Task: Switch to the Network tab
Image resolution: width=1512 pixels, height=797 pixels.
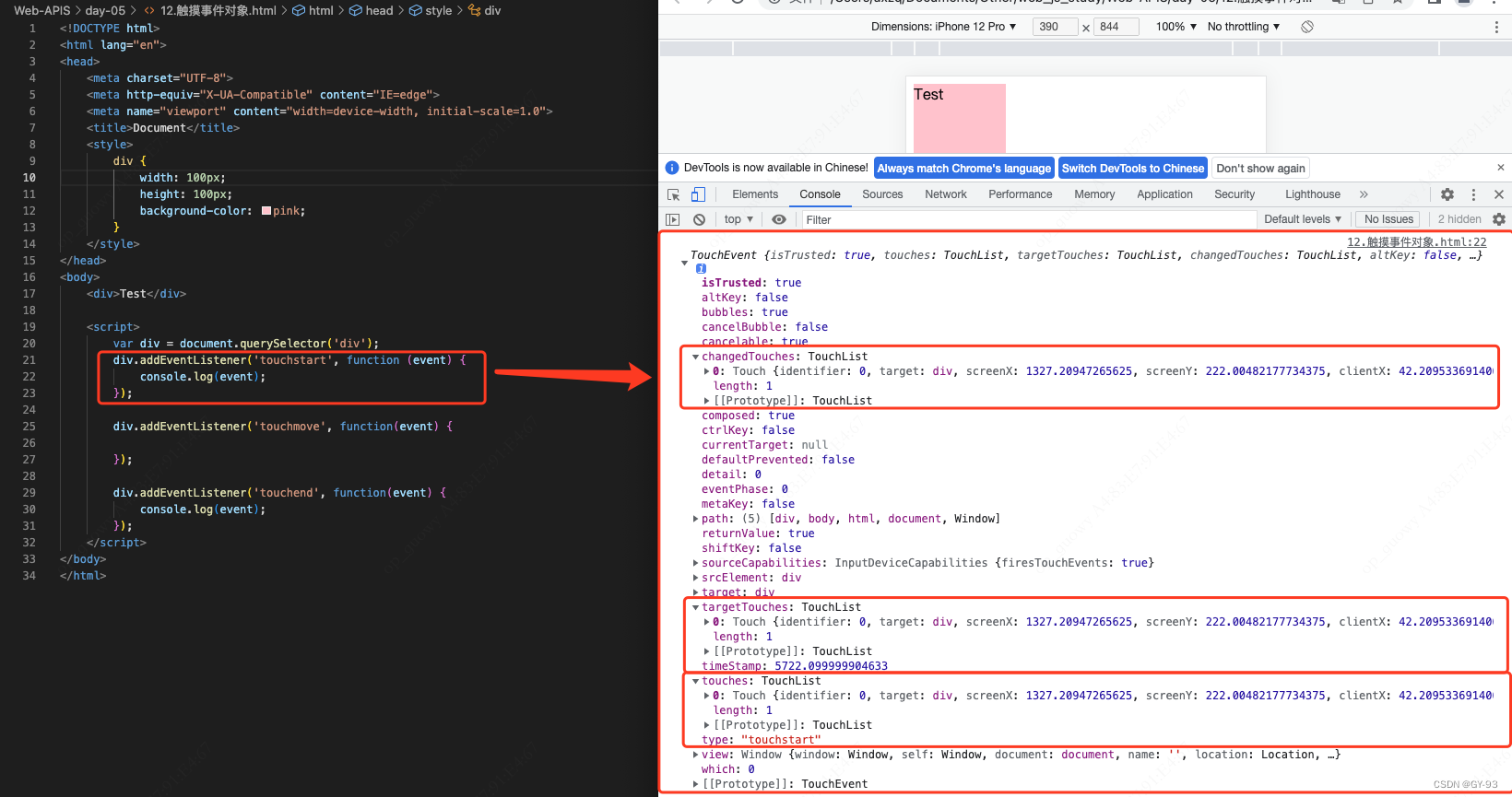Action: coord(946,194)
